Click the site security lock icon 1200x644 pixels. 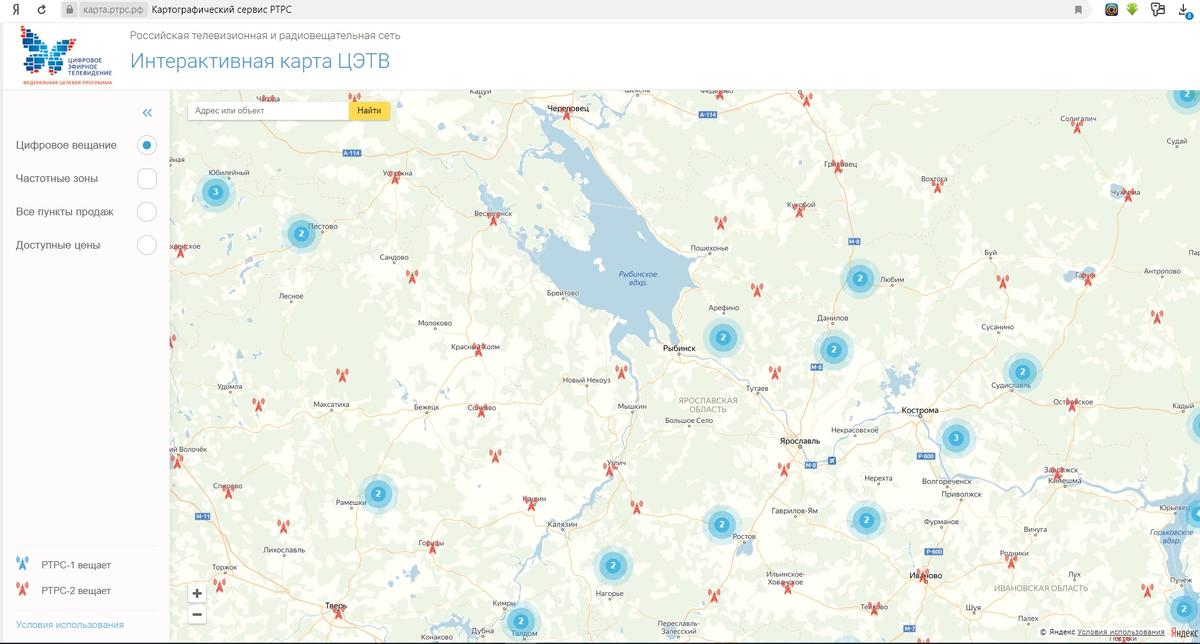(x=70, y=9)
